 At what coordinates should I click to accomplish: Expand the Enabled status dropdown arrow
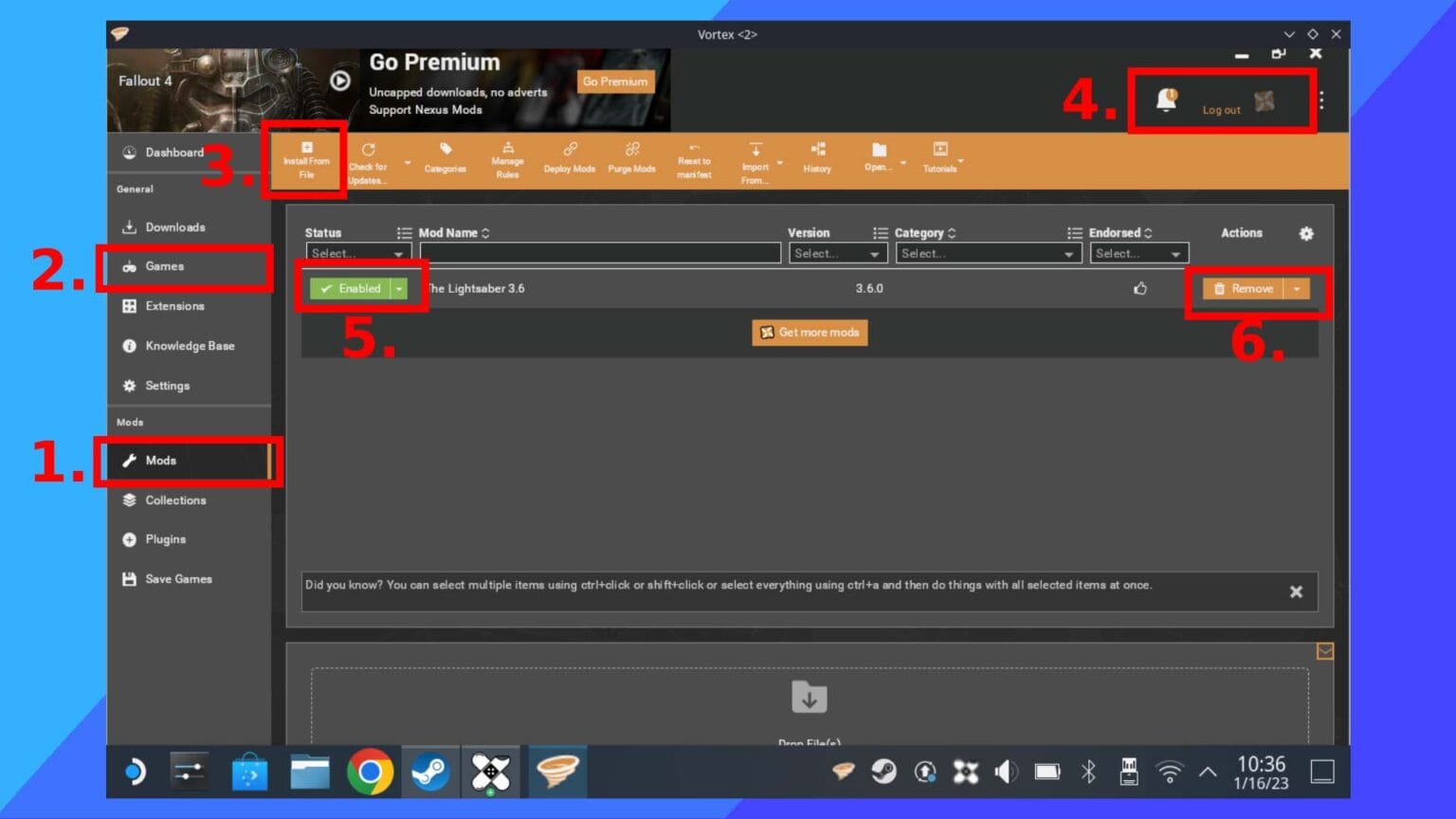(x=399, y=289)
